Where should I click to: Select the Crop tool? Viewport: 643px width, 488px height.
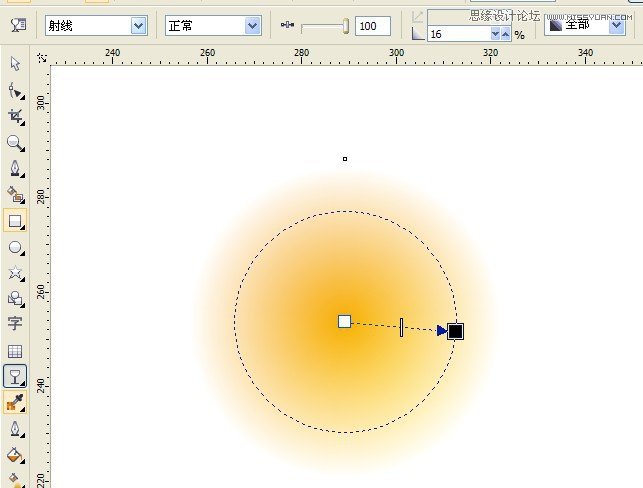click(15, 117)
